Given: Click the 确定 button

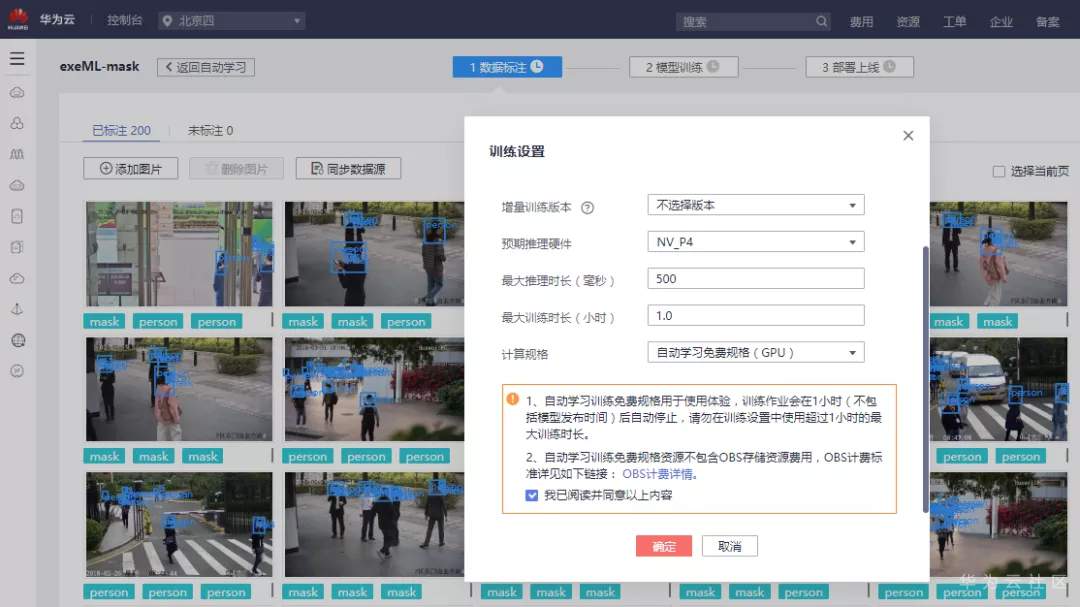Looking at the screenshot, I should point(663,546).
